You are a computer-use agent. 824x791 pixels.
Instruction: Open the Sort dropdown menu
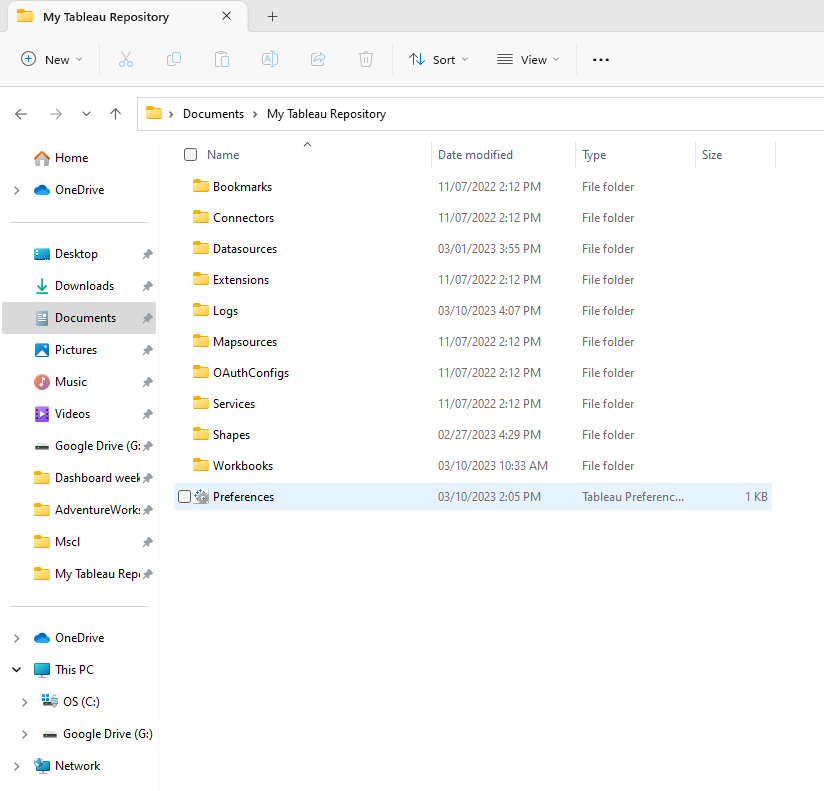tap(438, 60)
